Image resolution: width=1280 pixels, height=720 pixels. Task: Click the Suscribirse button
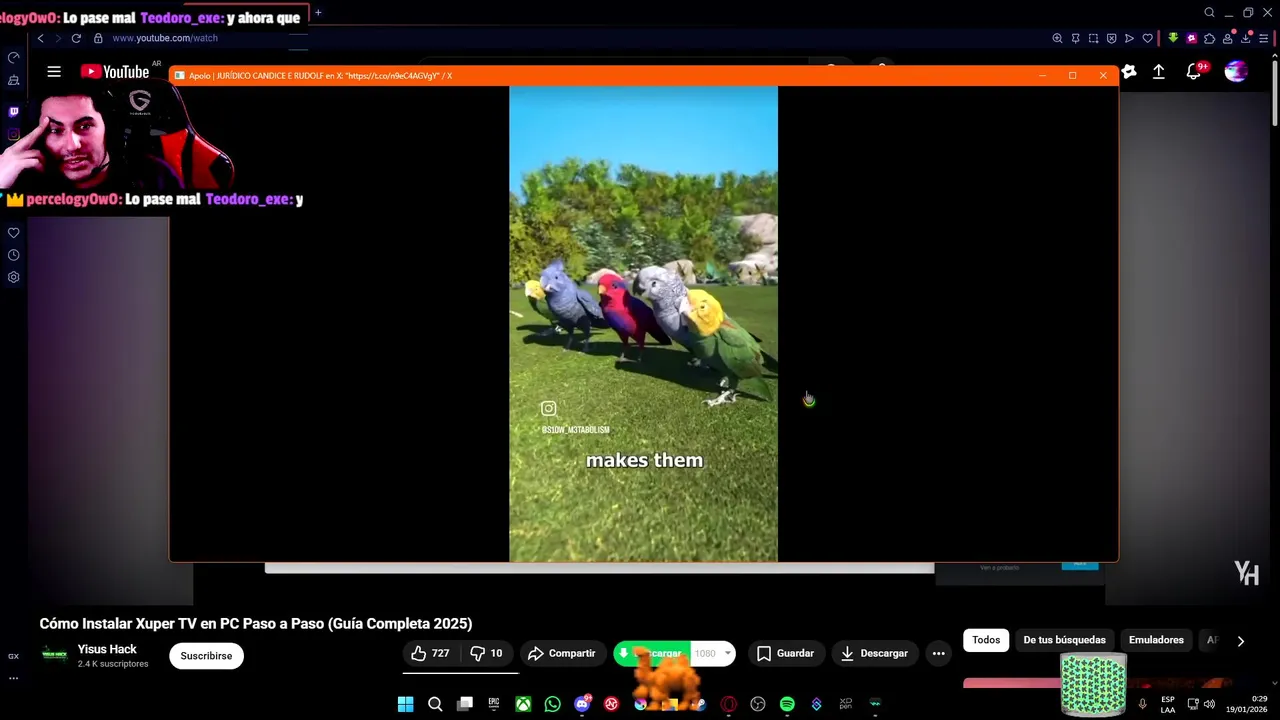coord(206,656)
